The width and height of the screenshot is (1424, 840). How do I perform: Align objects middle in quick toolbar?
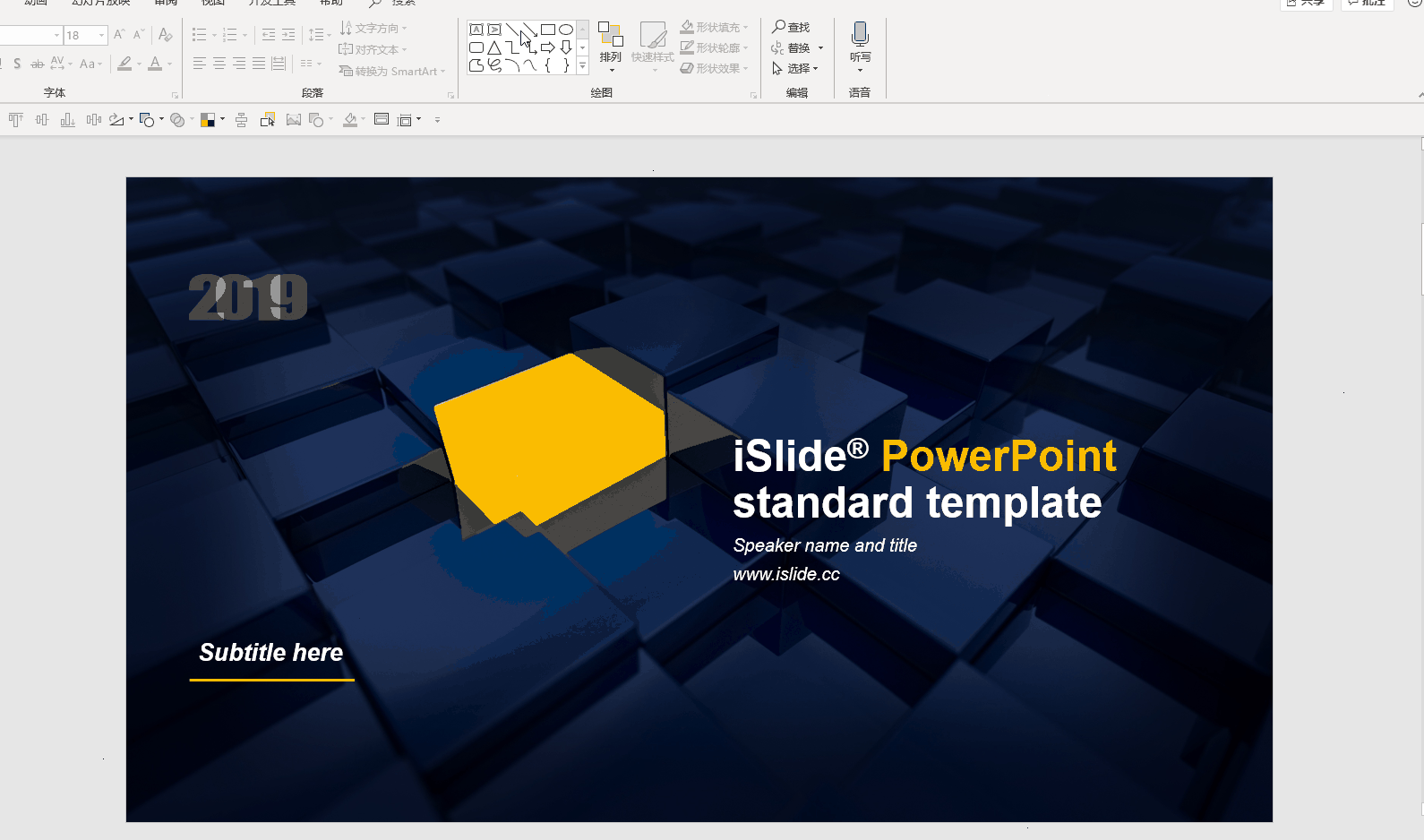(x=42, y=120)
